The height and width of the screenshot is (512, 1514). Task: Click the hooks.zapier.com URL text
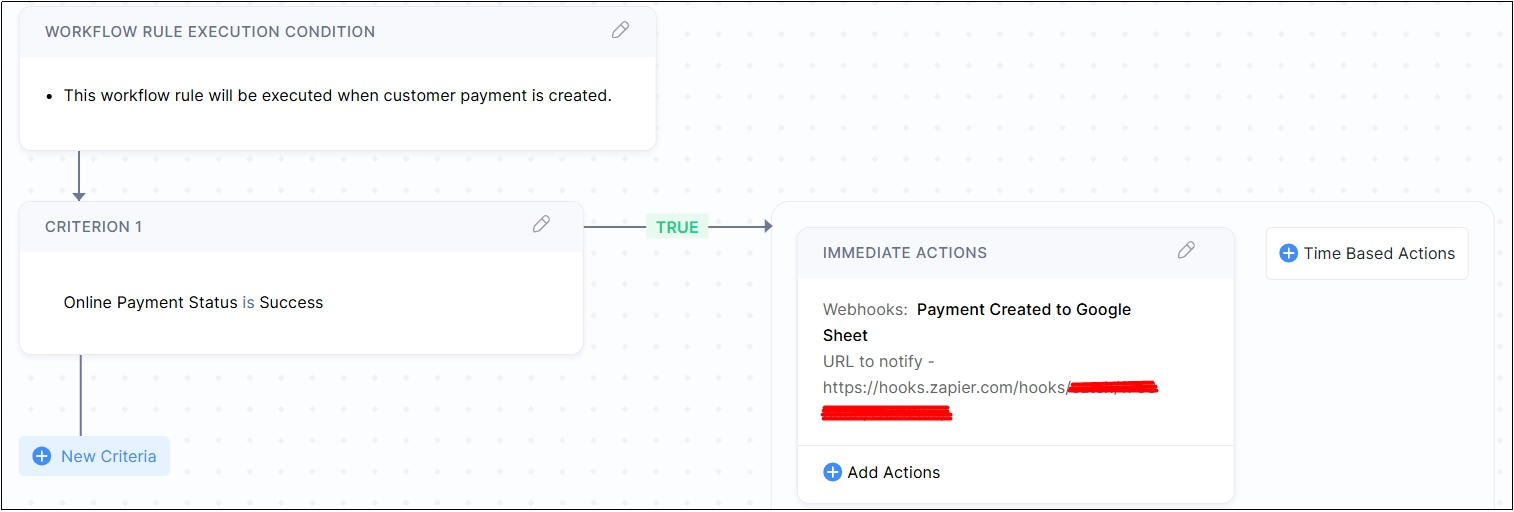[x=943, y=387]
